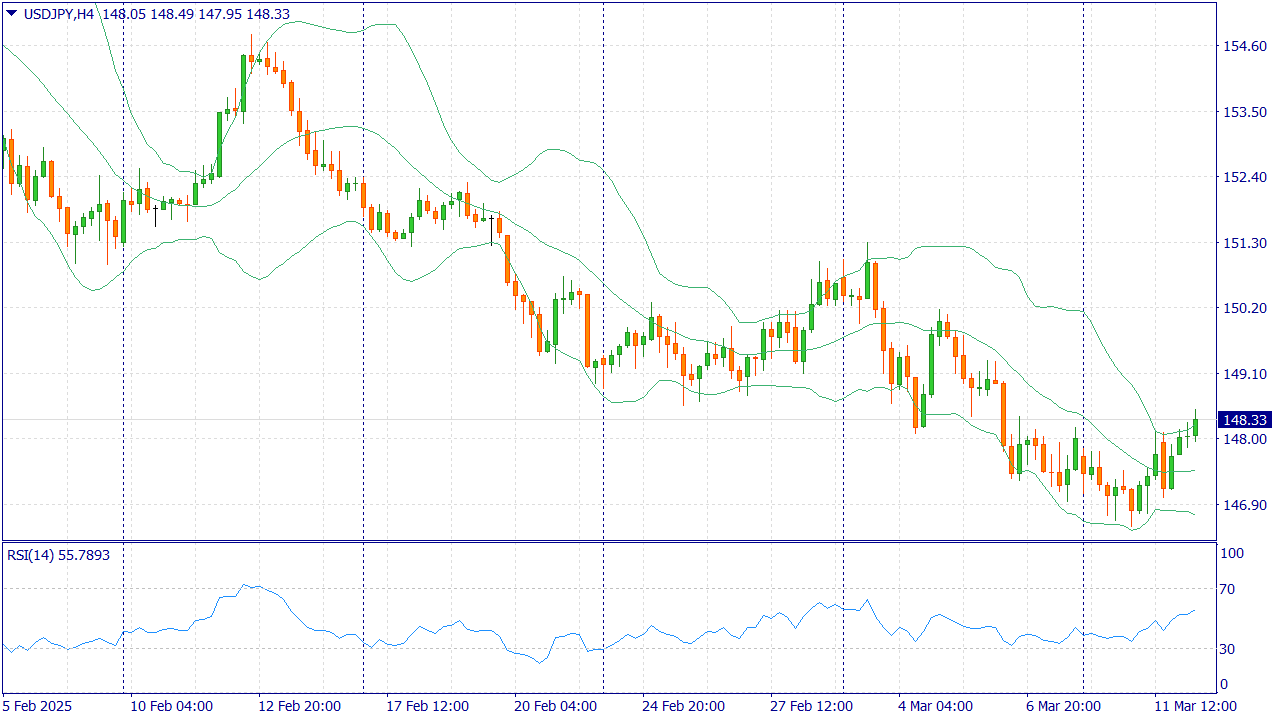Click the 20 Feb 04:00 time label
The height and width of the screenshot is (720, 1280).
click(x=555, y=706)
